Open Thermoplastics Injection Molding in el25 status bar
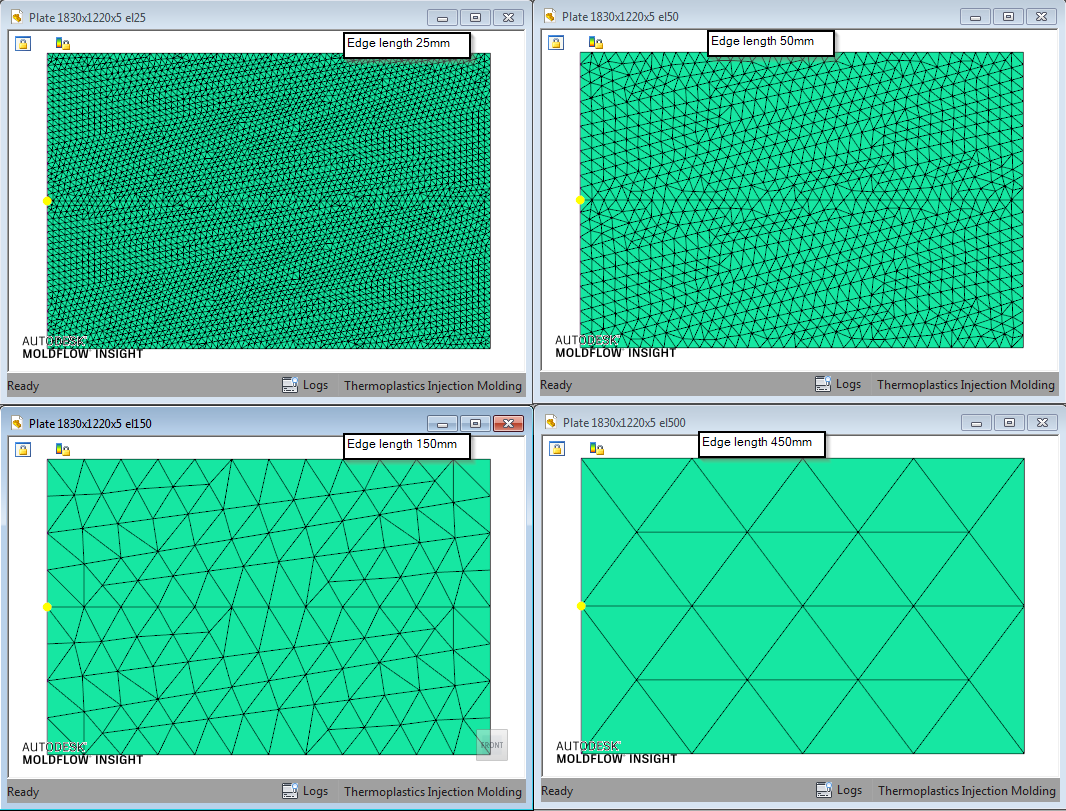The width and height of the screenshot is (1066, 811). 433,385
